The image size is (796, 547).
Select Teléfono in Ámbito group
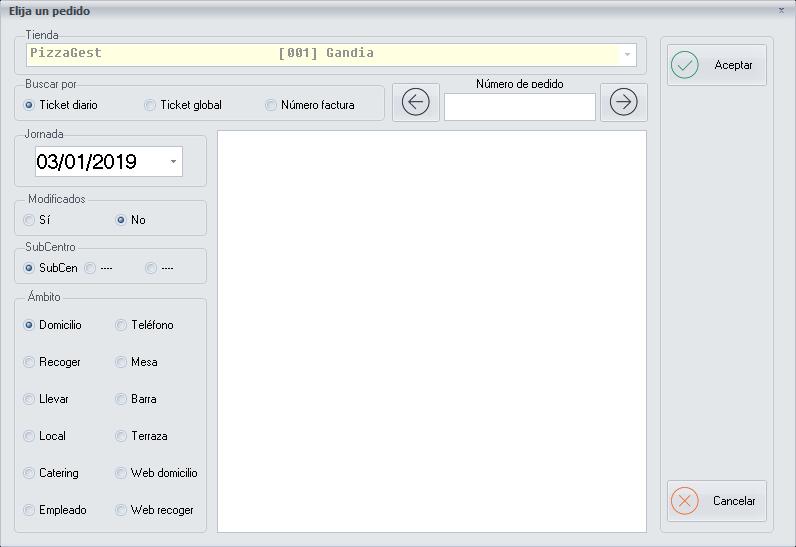coord(121,325)
